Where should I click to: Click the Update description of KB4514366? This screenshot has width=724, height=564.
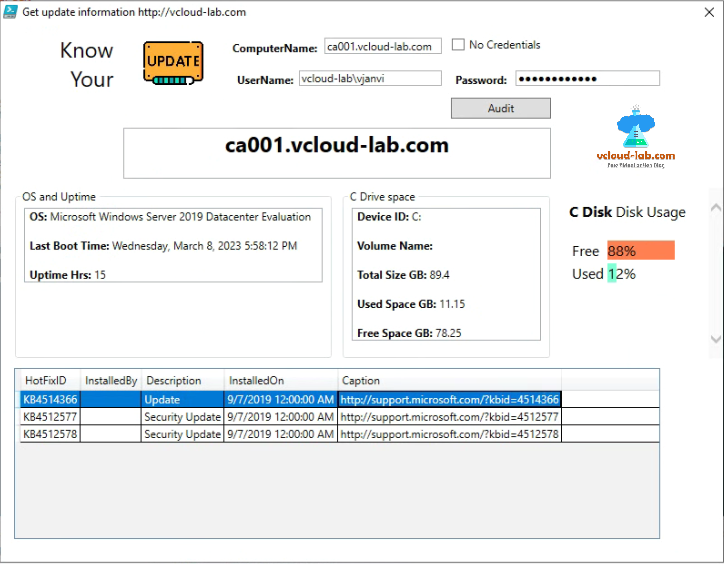tap(182, 400)
